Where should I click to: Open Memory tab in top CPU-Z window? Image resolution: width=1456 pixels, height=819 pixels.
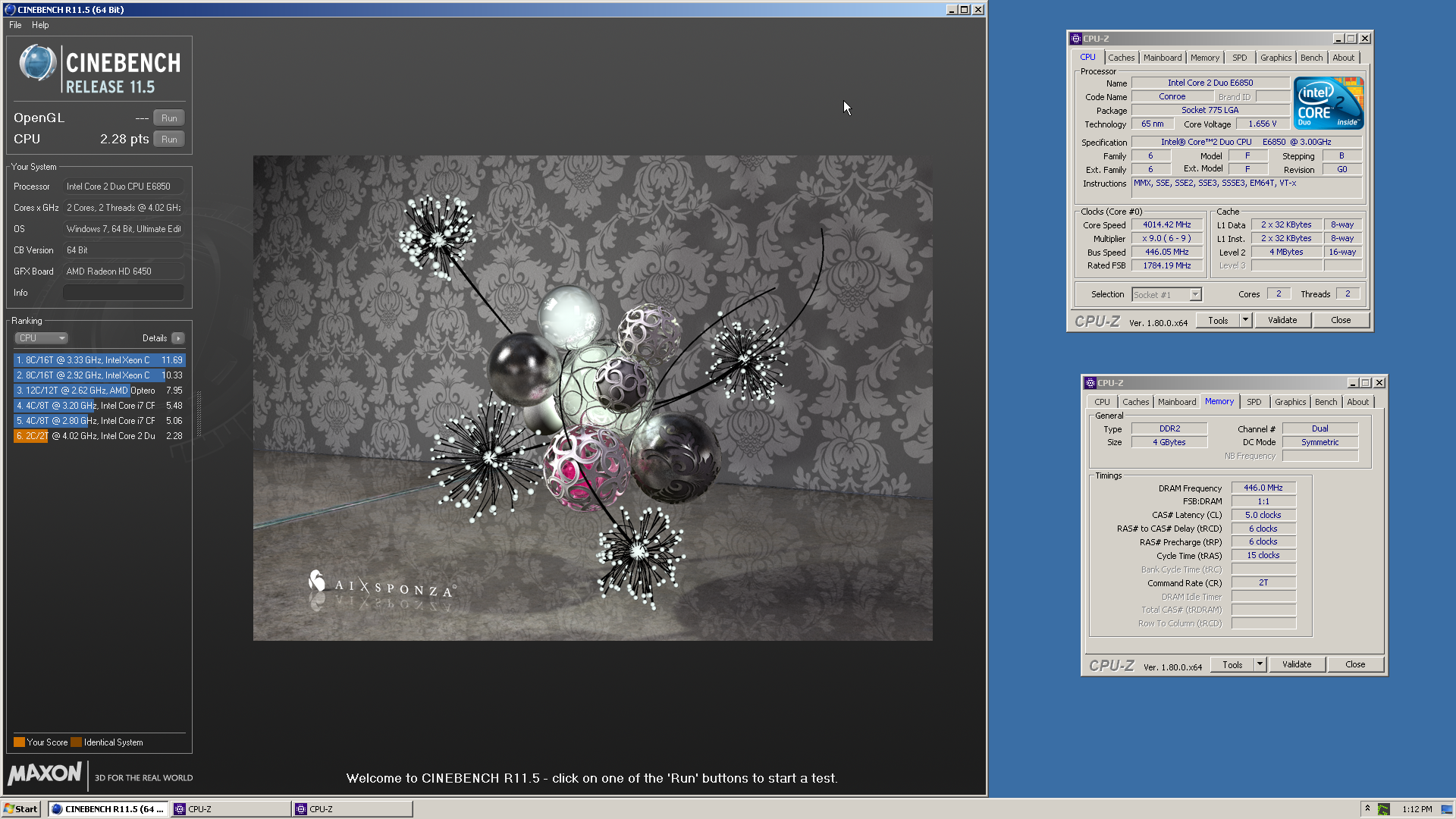tap(1204, 58)
